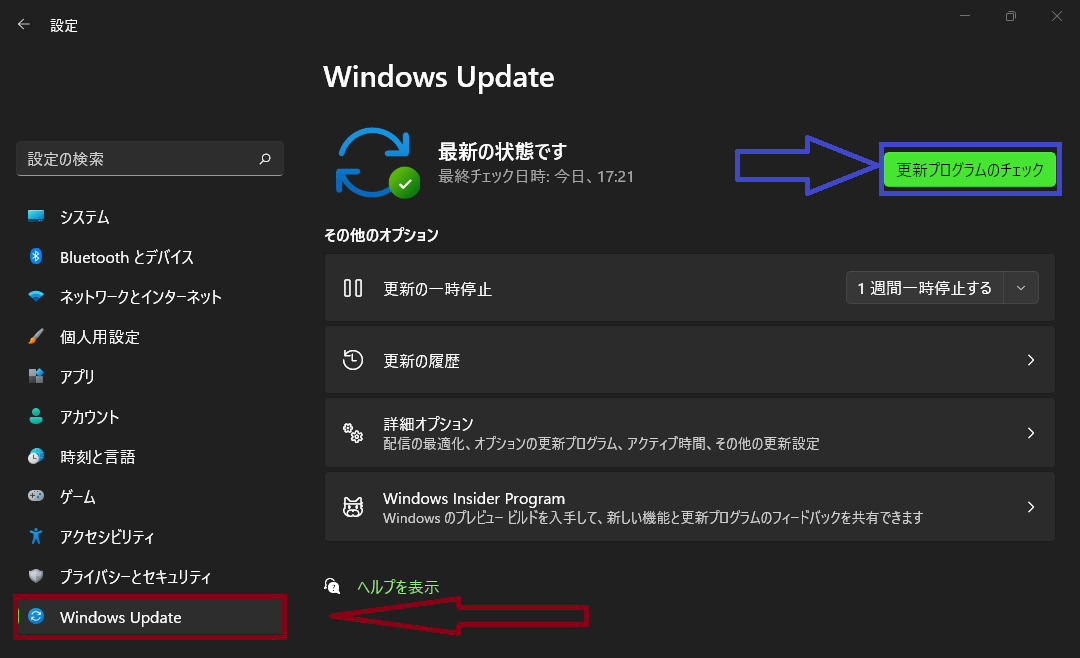Click the ゲーム controller icon

click(36, 496)
